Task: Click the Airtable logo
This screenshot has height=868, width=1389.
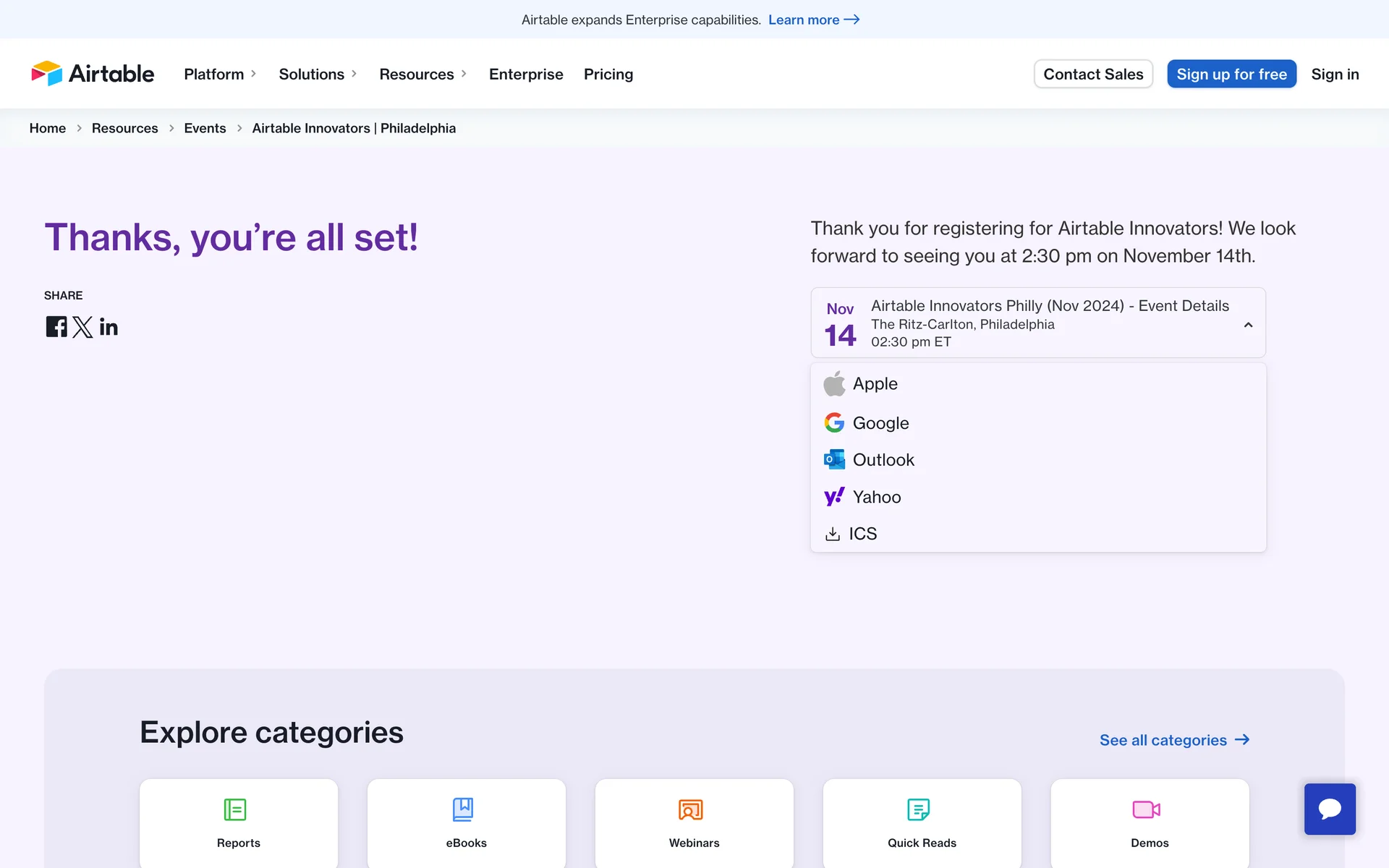Action: pos(93,74)
